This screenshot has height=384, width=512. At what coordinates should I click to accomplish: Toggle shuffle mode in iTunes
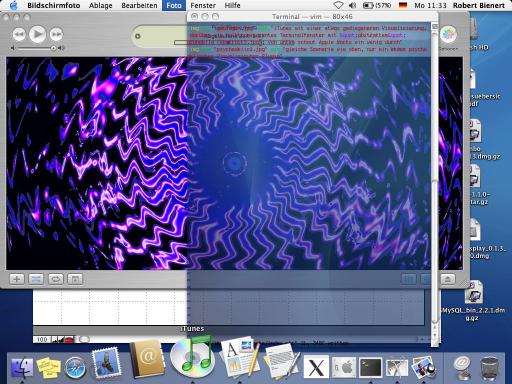(x=36, y=279)
